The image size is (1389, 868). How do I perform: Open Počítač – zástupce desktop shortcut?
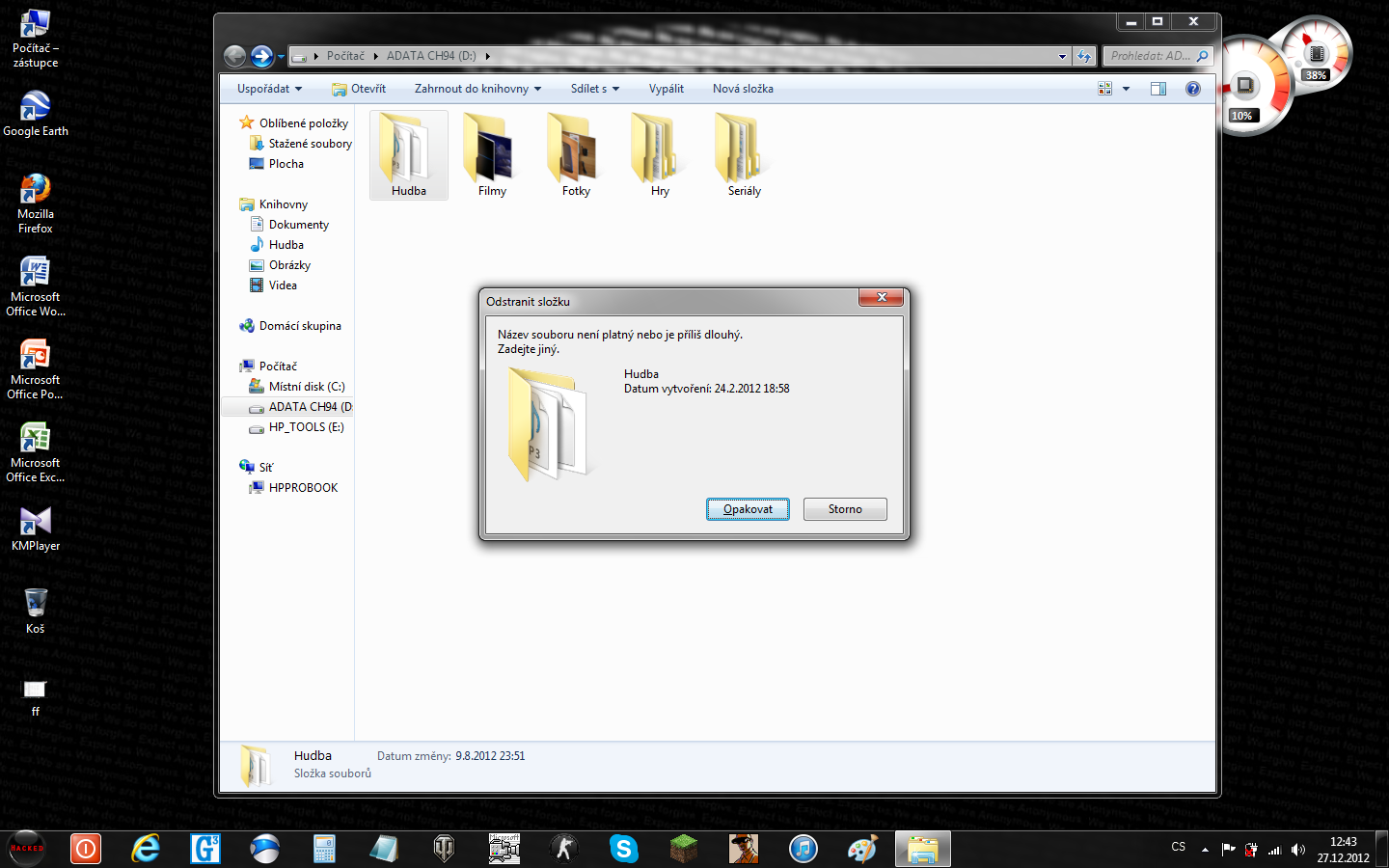coord(36,38)
